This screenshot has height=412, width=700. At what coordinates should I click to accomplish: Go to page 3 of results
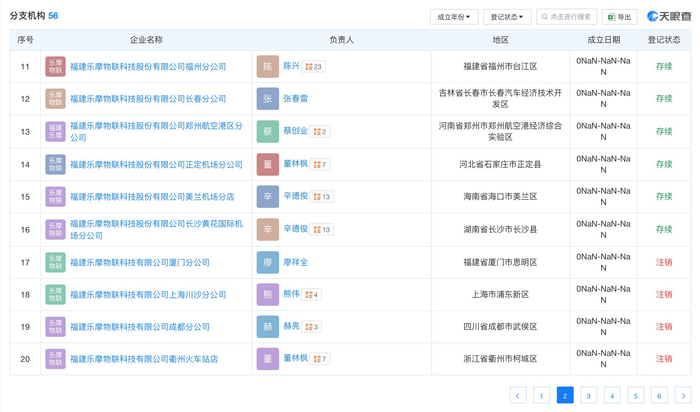[x=589, y=396]
